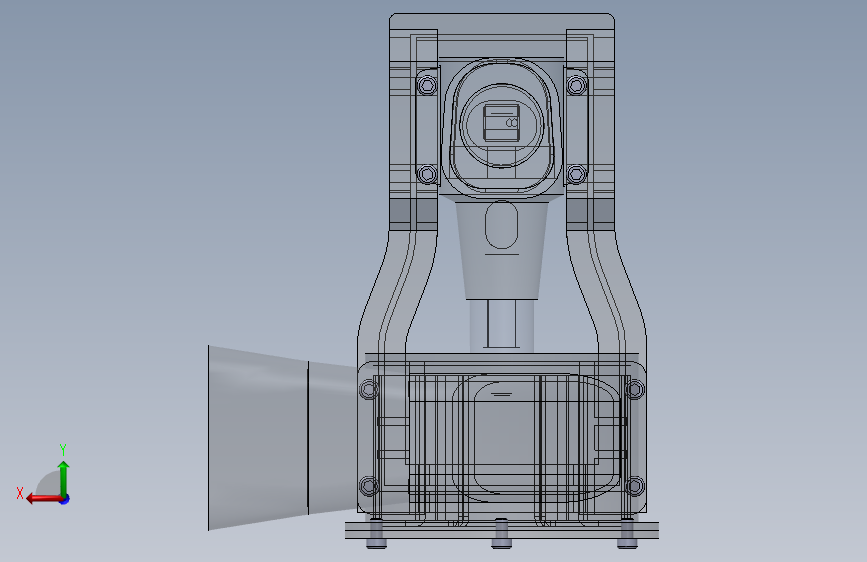This screenshot has width=867, height=562.
Task: Select the oval slot on the tapered neck
Action: tap(502, 225)
